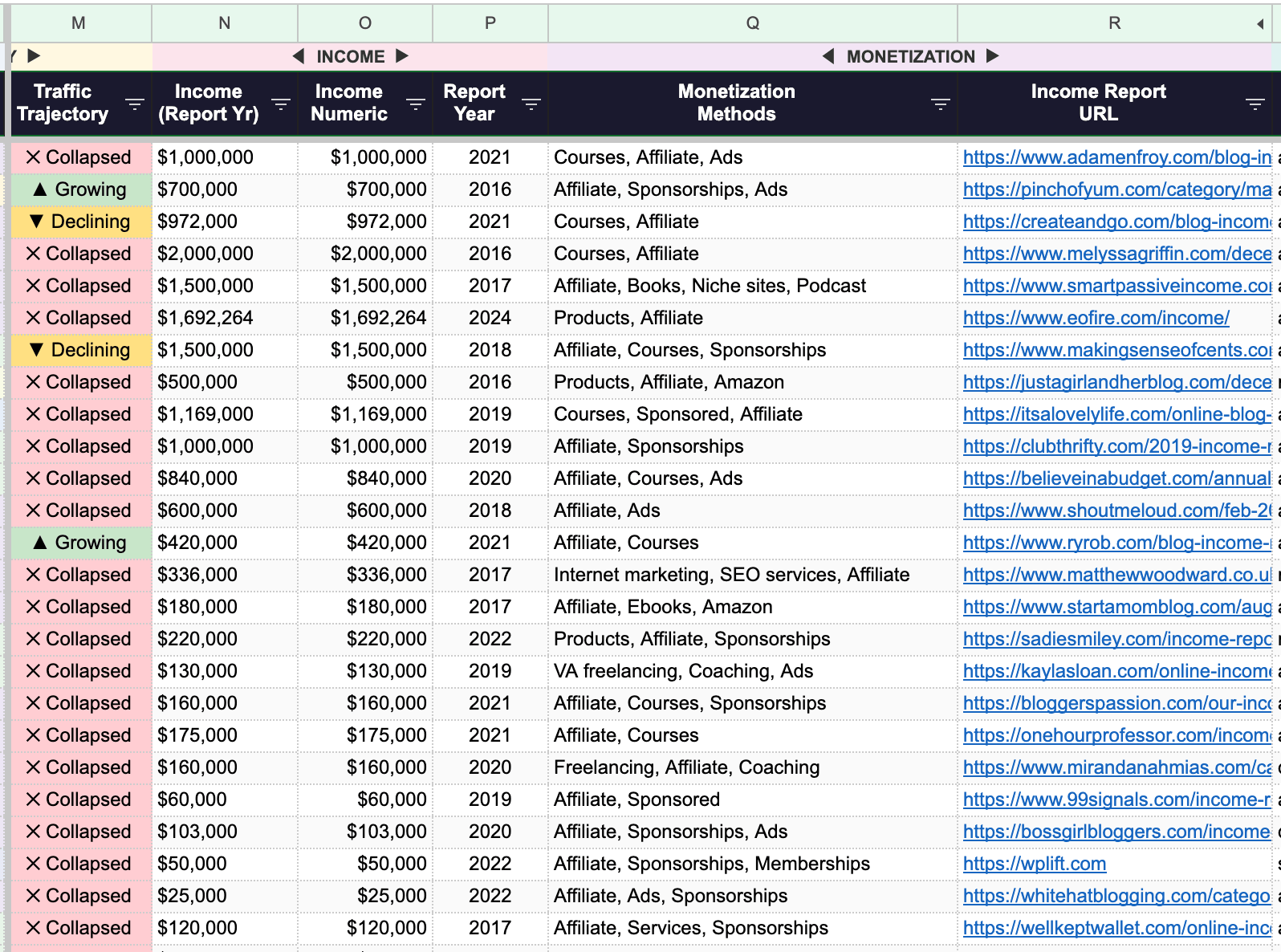This screenshot has width=1281, height=952.
Task: Open the believeinabudget.com annual link
Action: pos(1116,478)
